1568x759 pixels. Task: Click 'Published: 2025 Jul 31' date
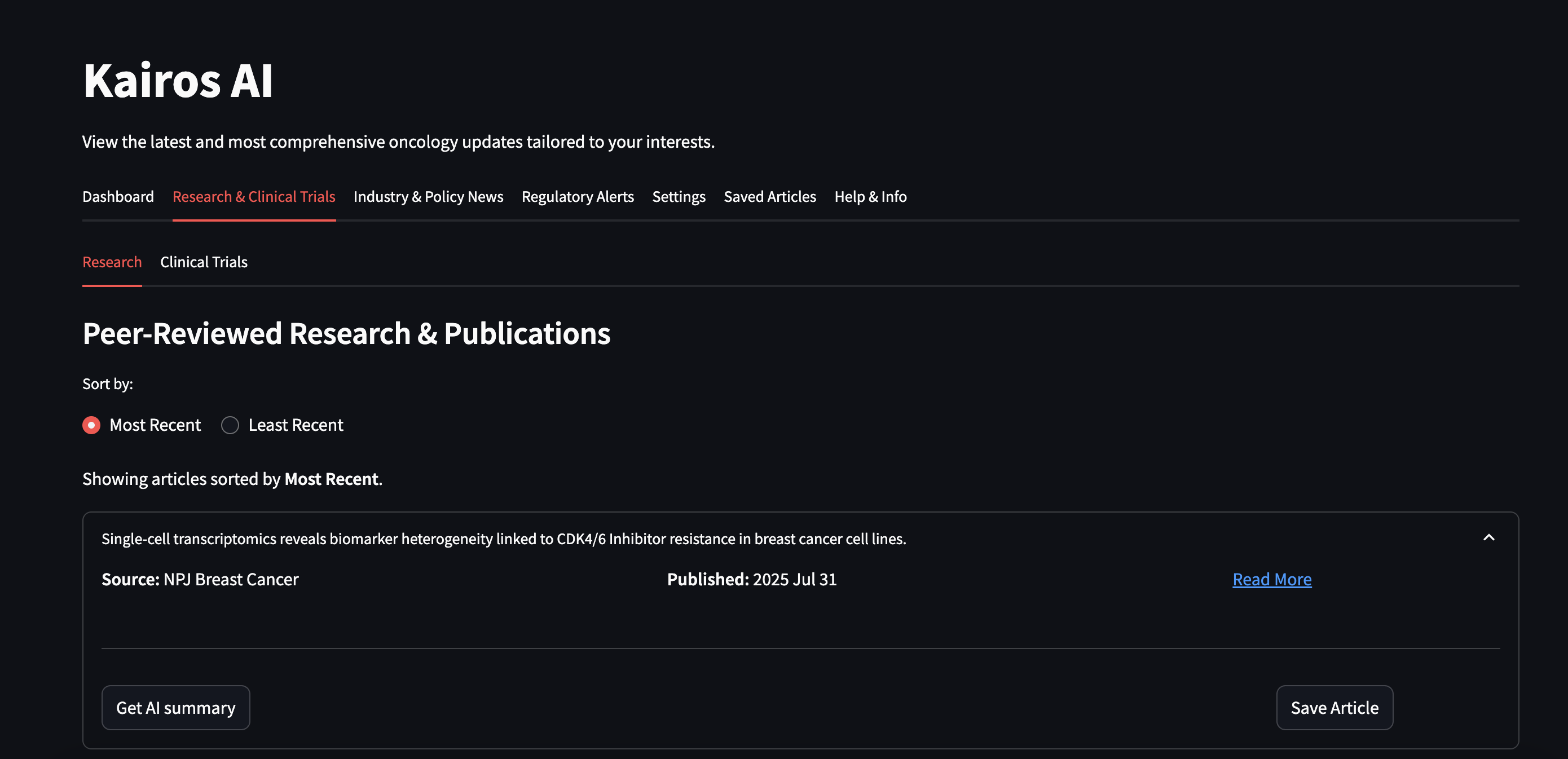752,579
